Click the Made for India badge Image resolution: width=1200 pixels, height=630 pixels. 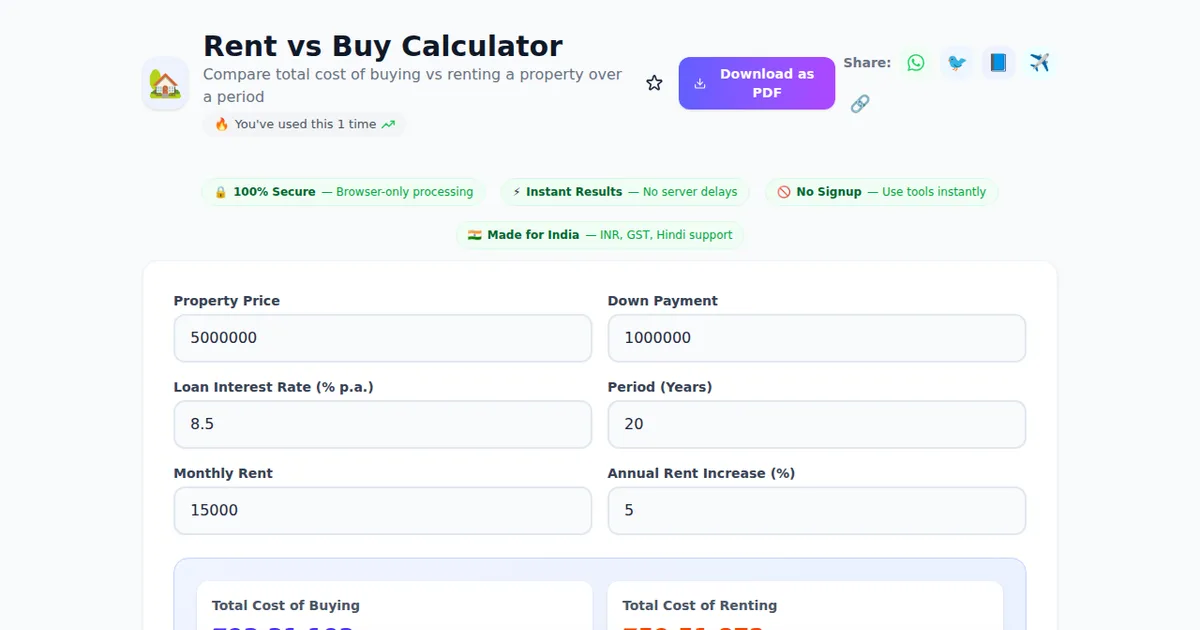point(600,235)
